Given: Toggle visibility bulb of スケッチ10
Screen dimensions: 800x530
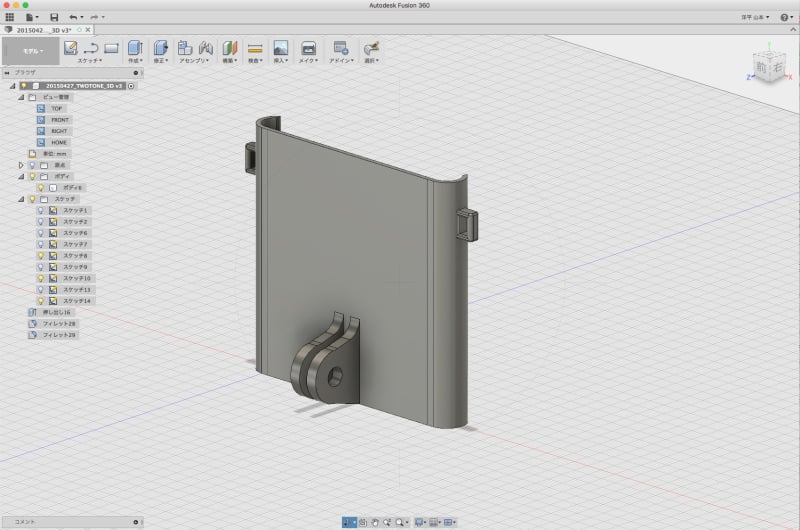Looking at the screenshot, I should 41,279.
